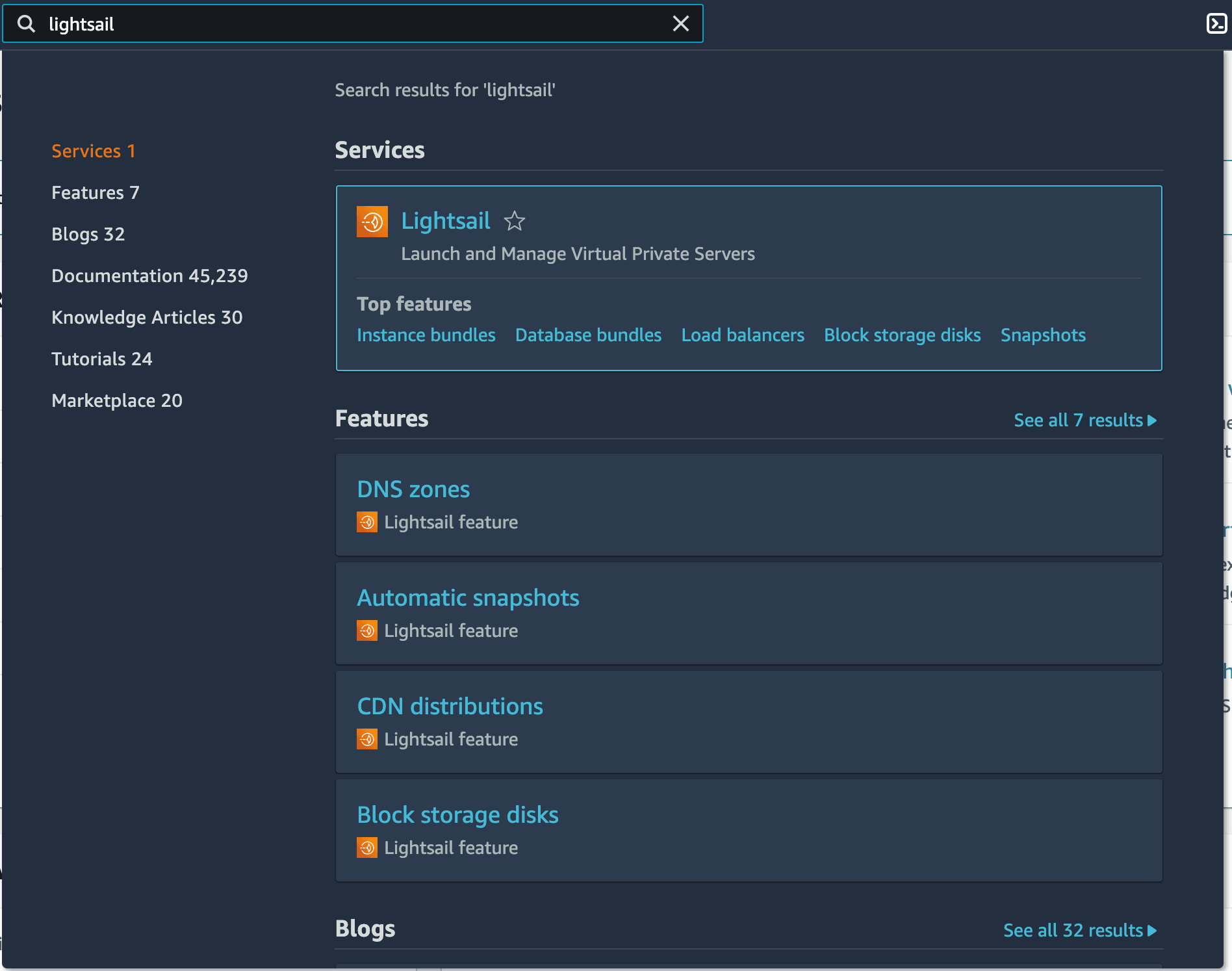
Task: Open the Block storage disks feature card title
Action: point(457,814)
